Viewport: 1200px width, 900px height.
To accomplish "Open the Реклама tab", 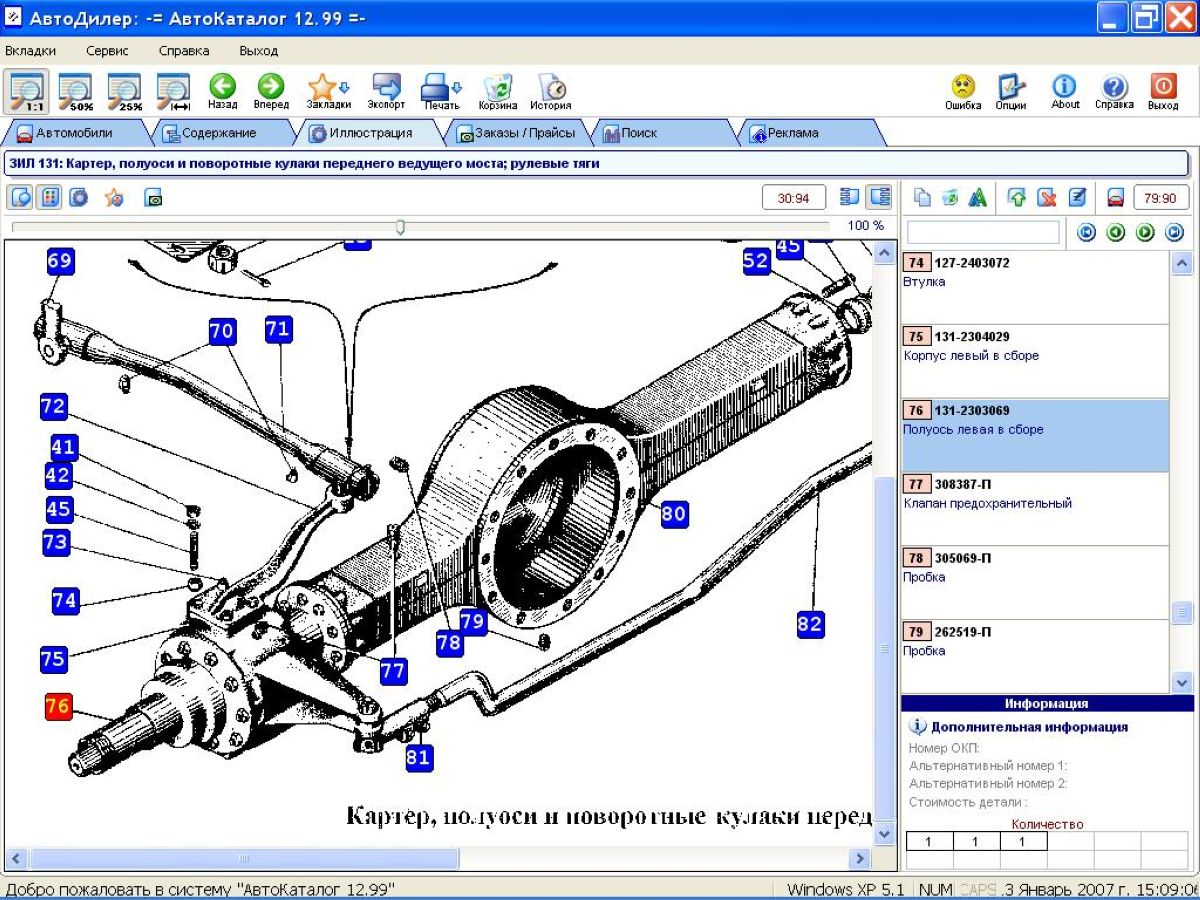I will click(x=810, y=133).
